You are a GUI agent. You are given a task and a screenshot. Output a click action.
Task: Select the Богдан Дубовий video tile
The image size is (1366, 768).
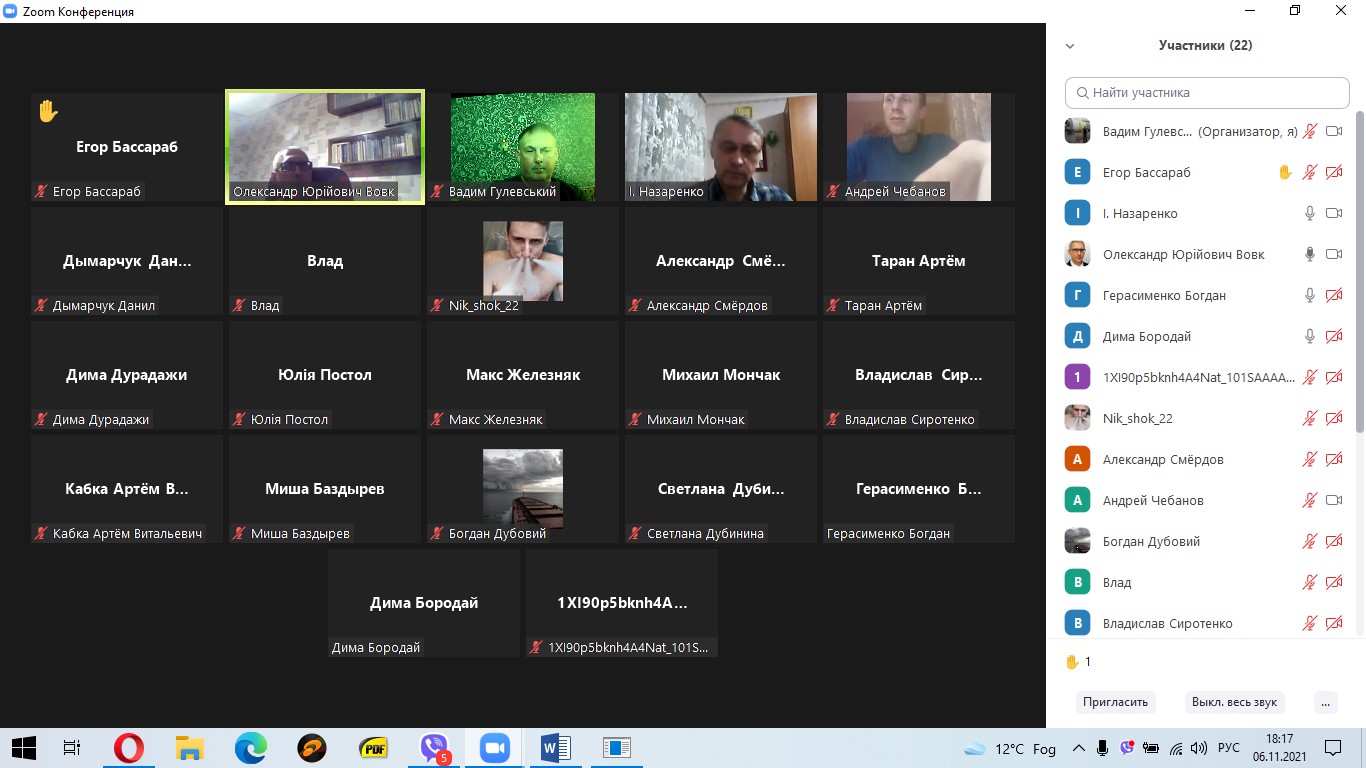(523, 489)
